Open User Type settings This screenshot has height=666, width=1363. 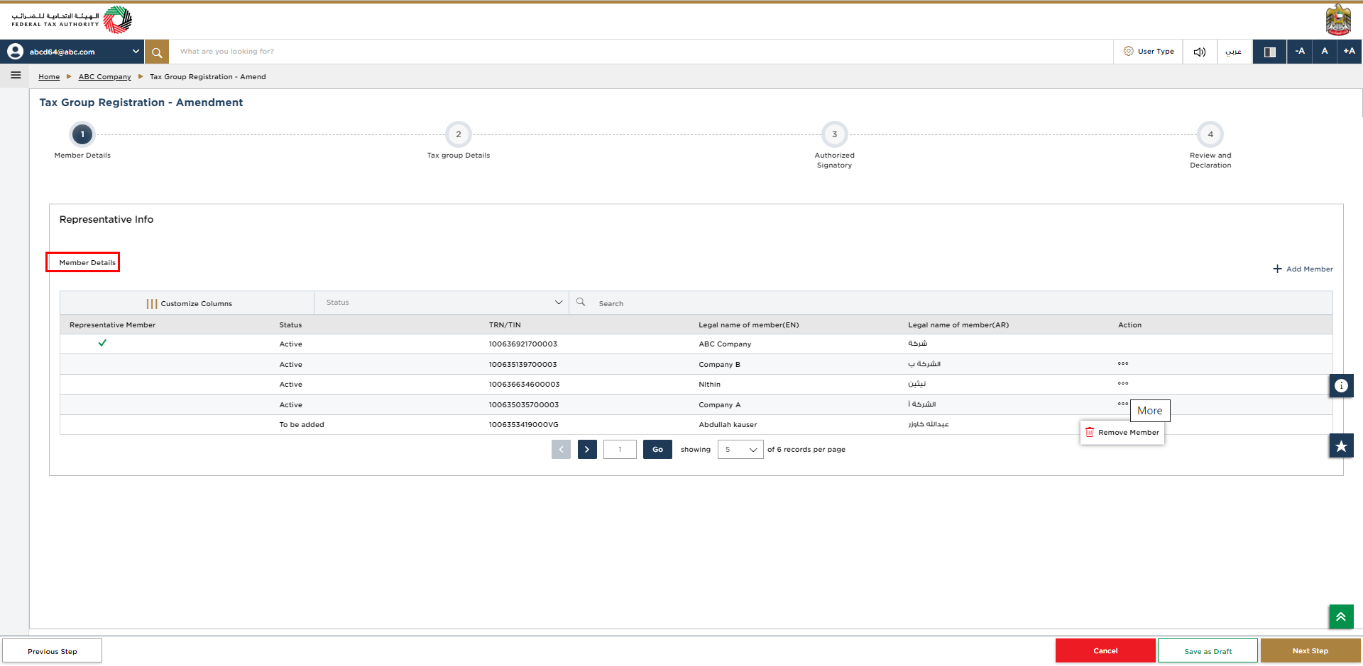click(x=1148, y=51)
